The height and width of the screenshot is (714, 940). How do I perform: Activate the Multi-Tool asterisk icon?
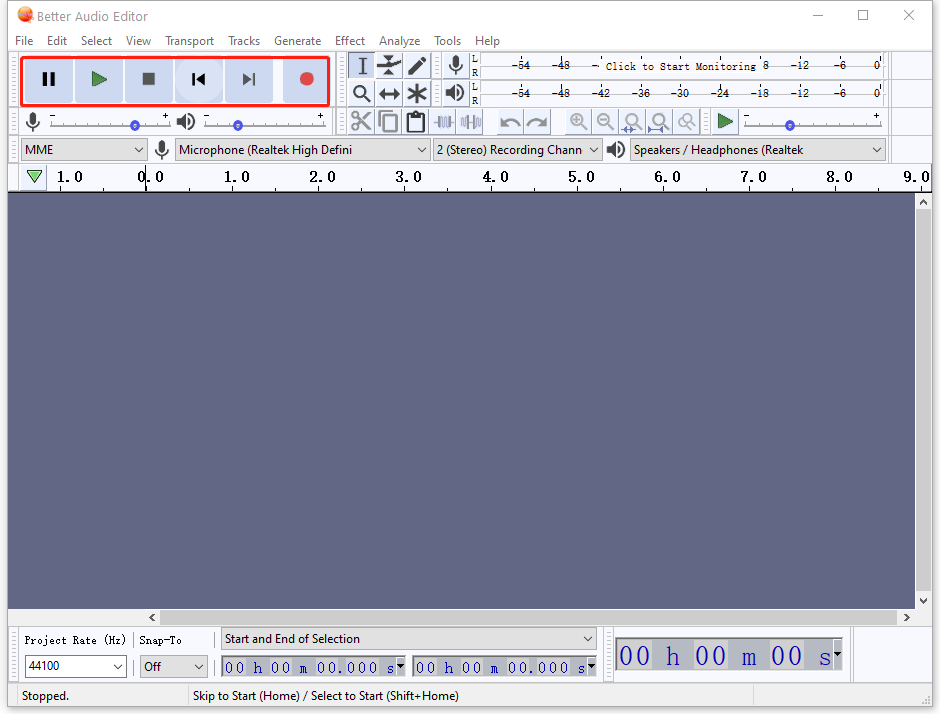417,94
